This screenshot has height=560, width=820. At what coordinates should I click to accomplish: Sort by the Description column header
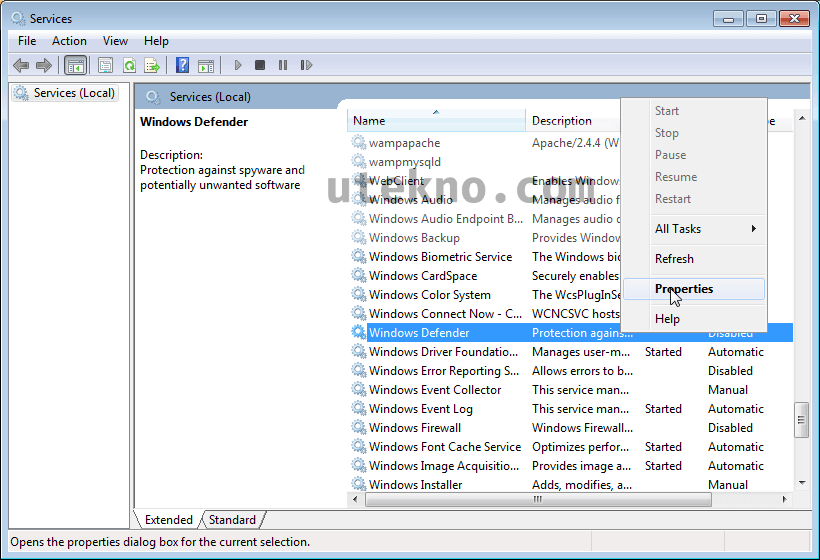pyautogui.click(x=573, y=120)
